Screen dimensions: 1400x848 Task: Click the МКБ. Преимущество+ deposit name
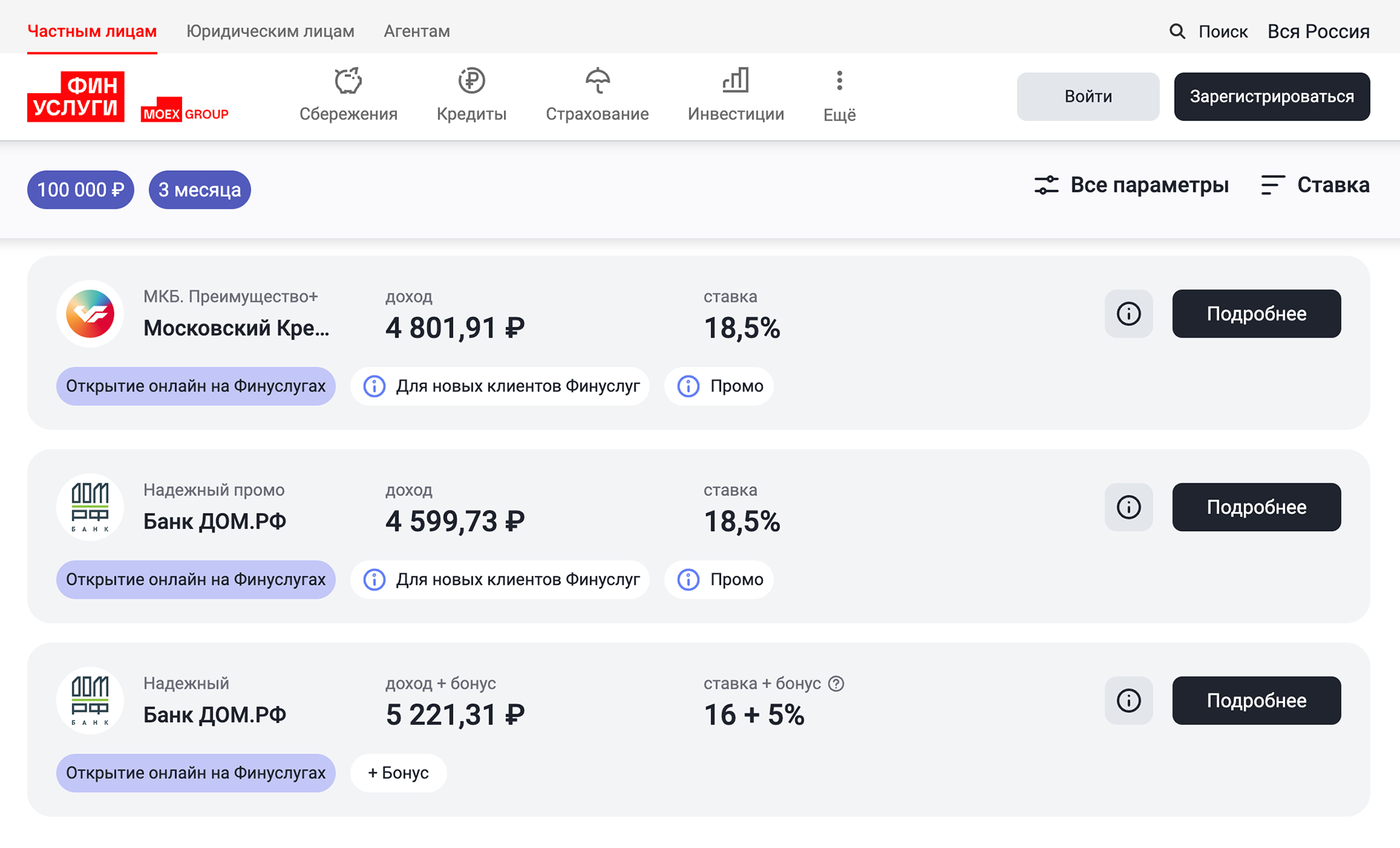click(x=231, y=297)
